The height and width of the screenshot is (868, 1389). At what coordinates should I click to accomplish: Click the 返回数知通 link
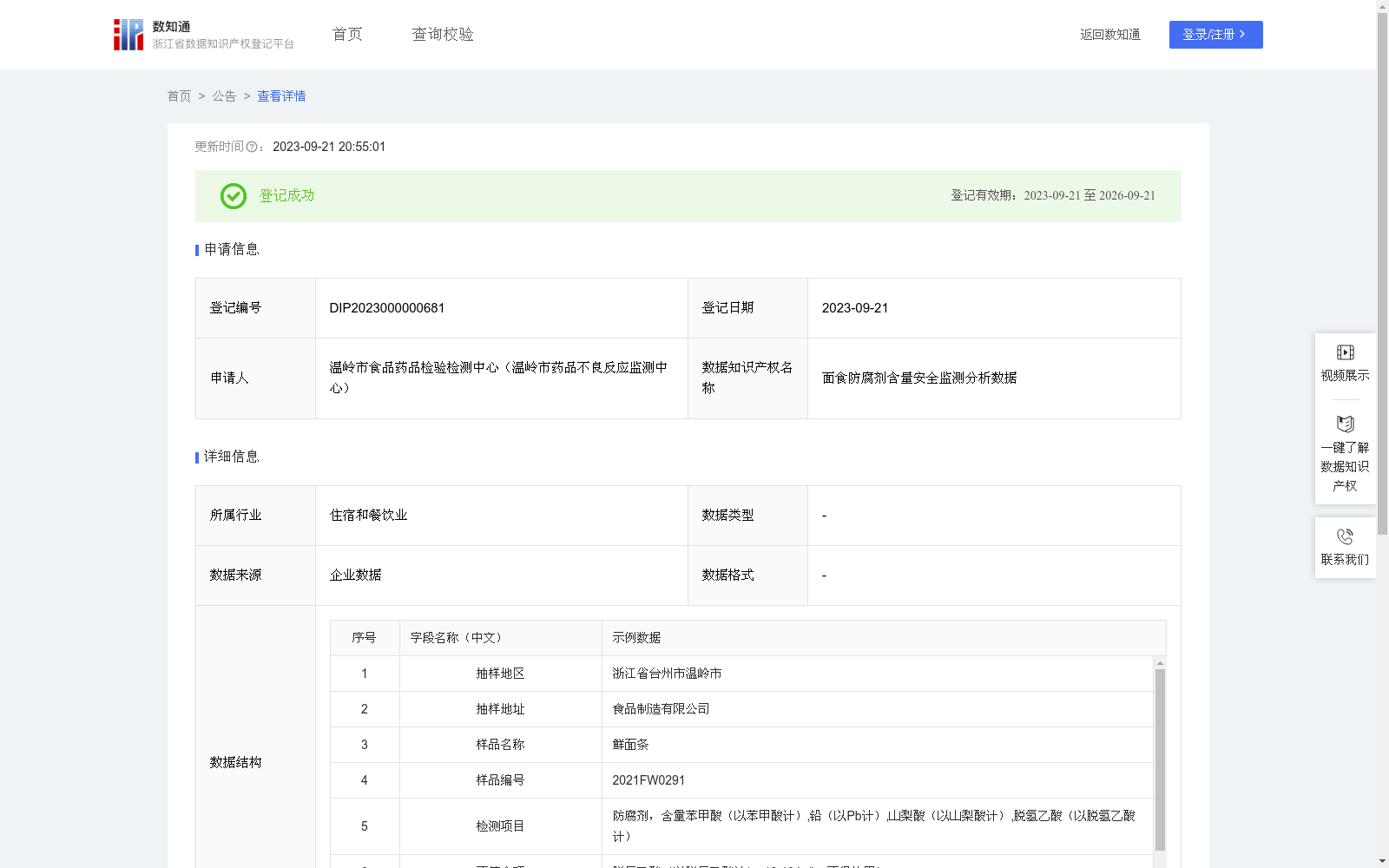pyautogui.click(x=1110, y=35)
